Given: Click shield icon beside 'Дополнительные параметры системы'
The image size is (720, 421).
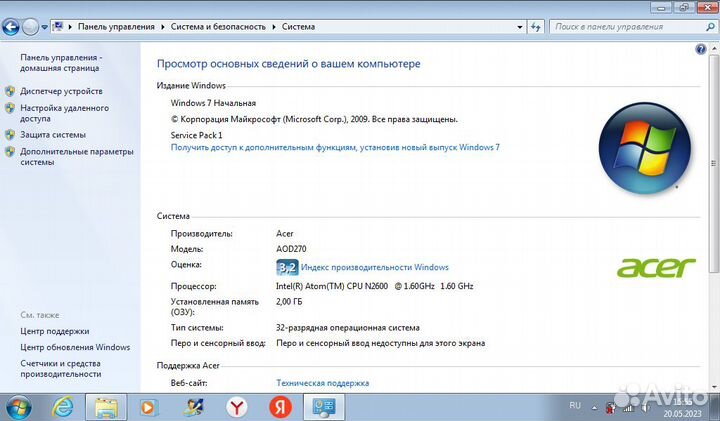Looking at the screenshot, I should coord(10,152).
